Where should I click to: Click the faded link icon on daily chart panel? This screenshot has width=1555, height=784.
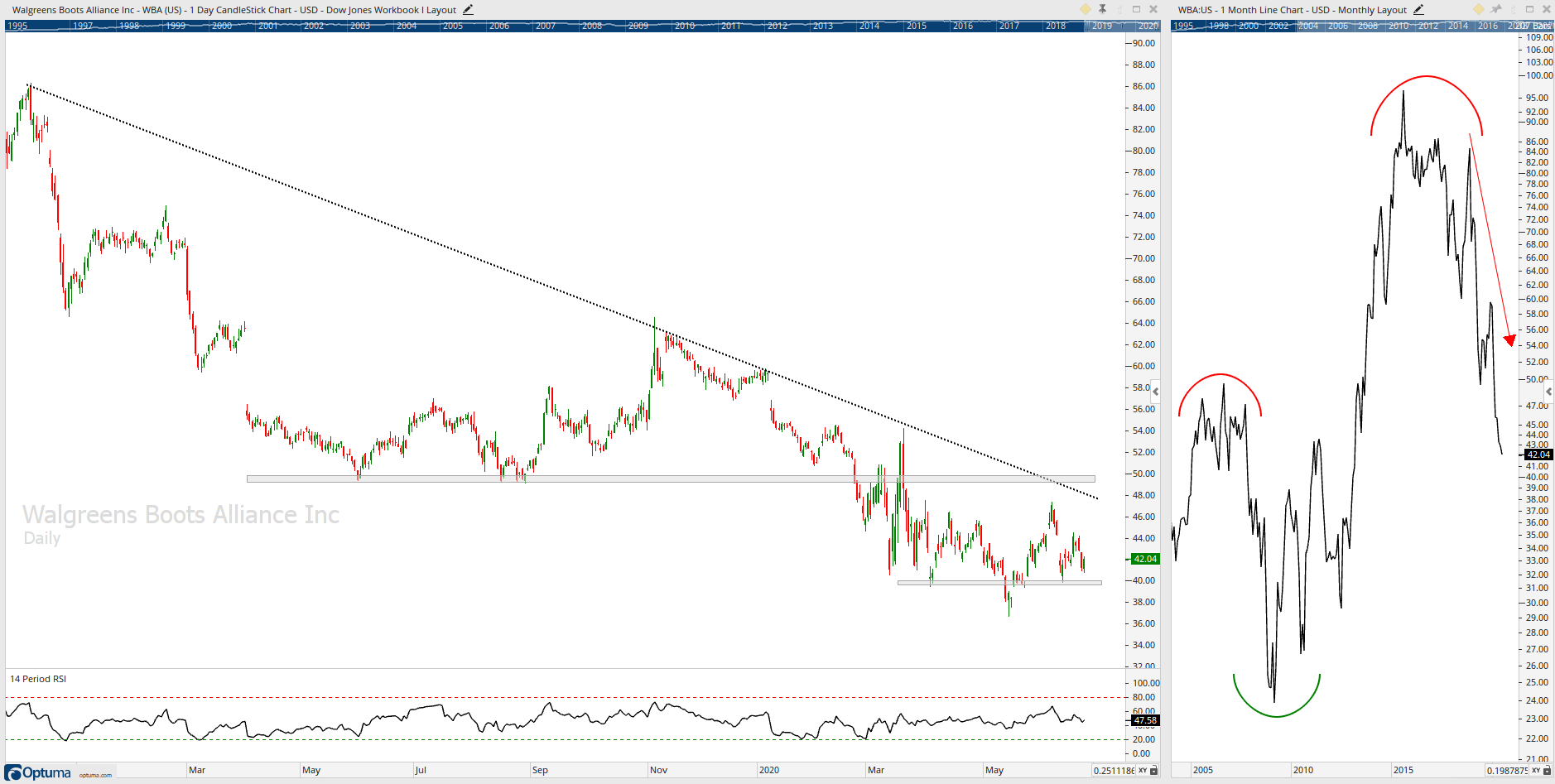(1119, 9)
